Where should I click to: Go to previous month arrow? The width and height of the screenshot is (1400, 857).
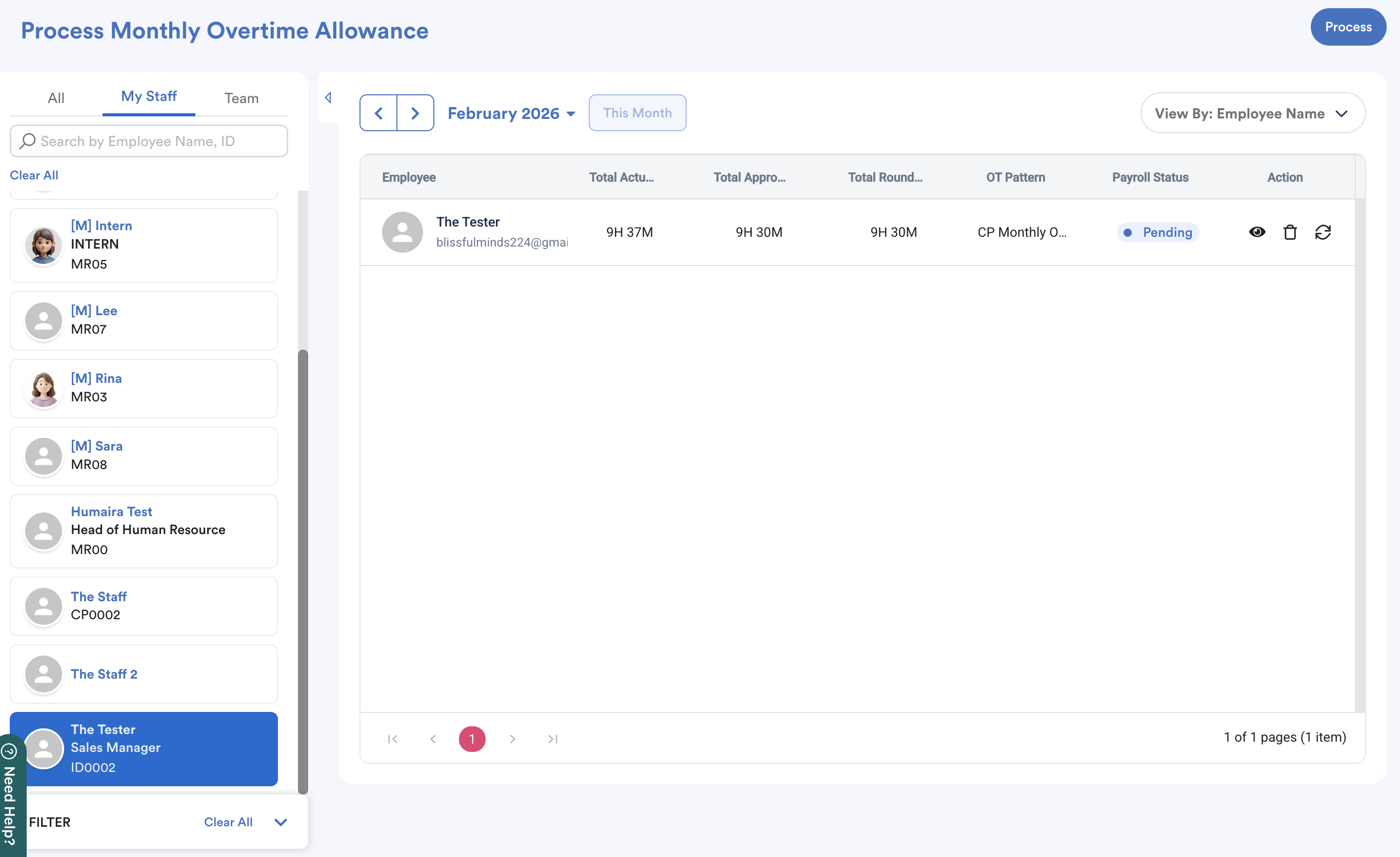(x=378, y=113)
